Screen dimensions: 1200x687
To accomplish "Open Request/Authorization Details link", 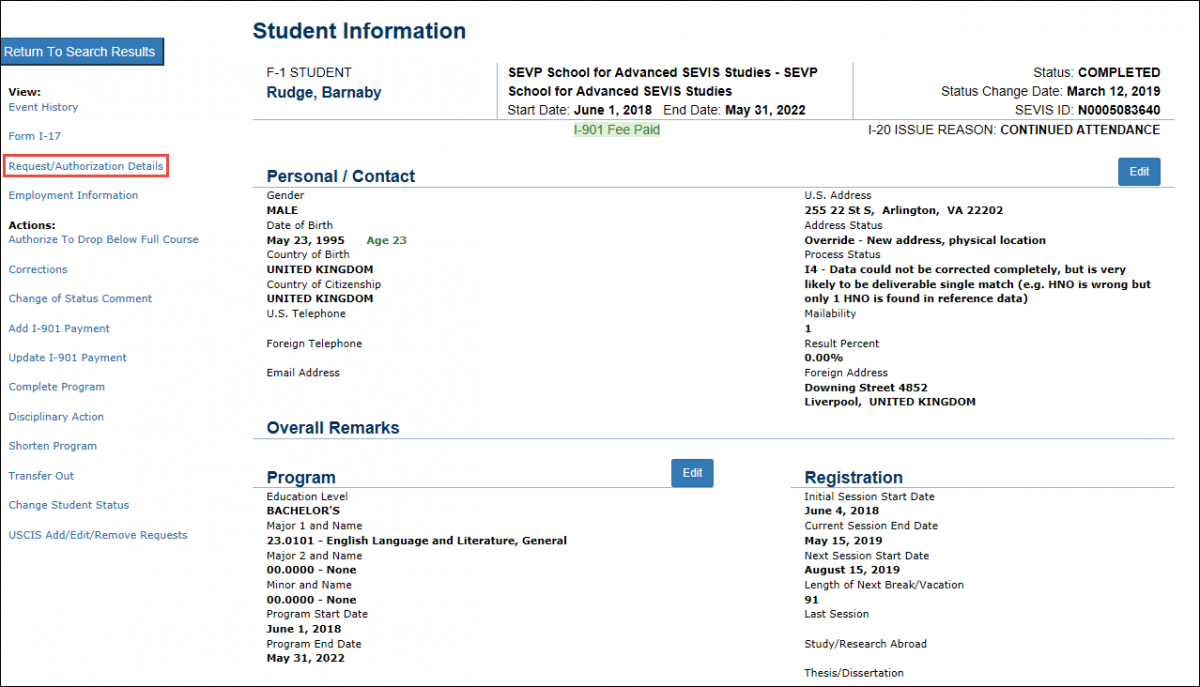I will pos(86,166).
